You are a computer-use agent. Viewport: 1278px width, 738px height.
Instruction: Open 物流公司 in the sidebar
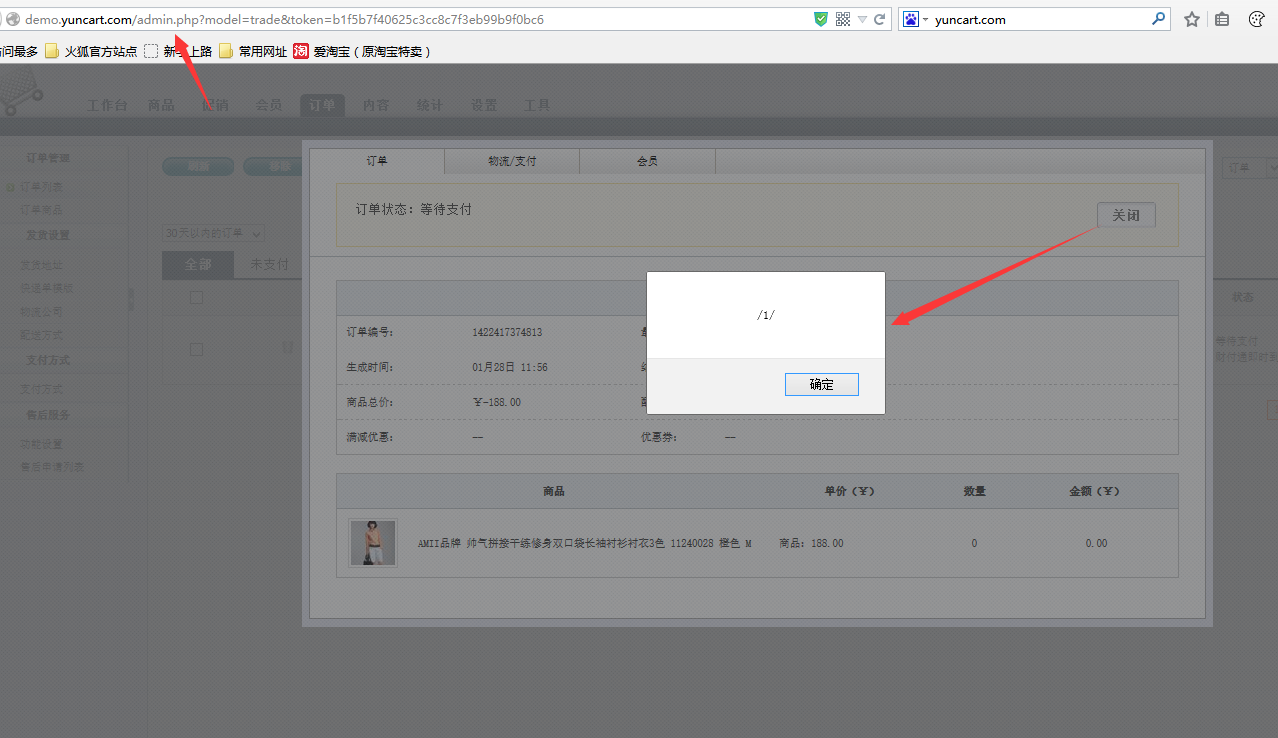point(42,311)
